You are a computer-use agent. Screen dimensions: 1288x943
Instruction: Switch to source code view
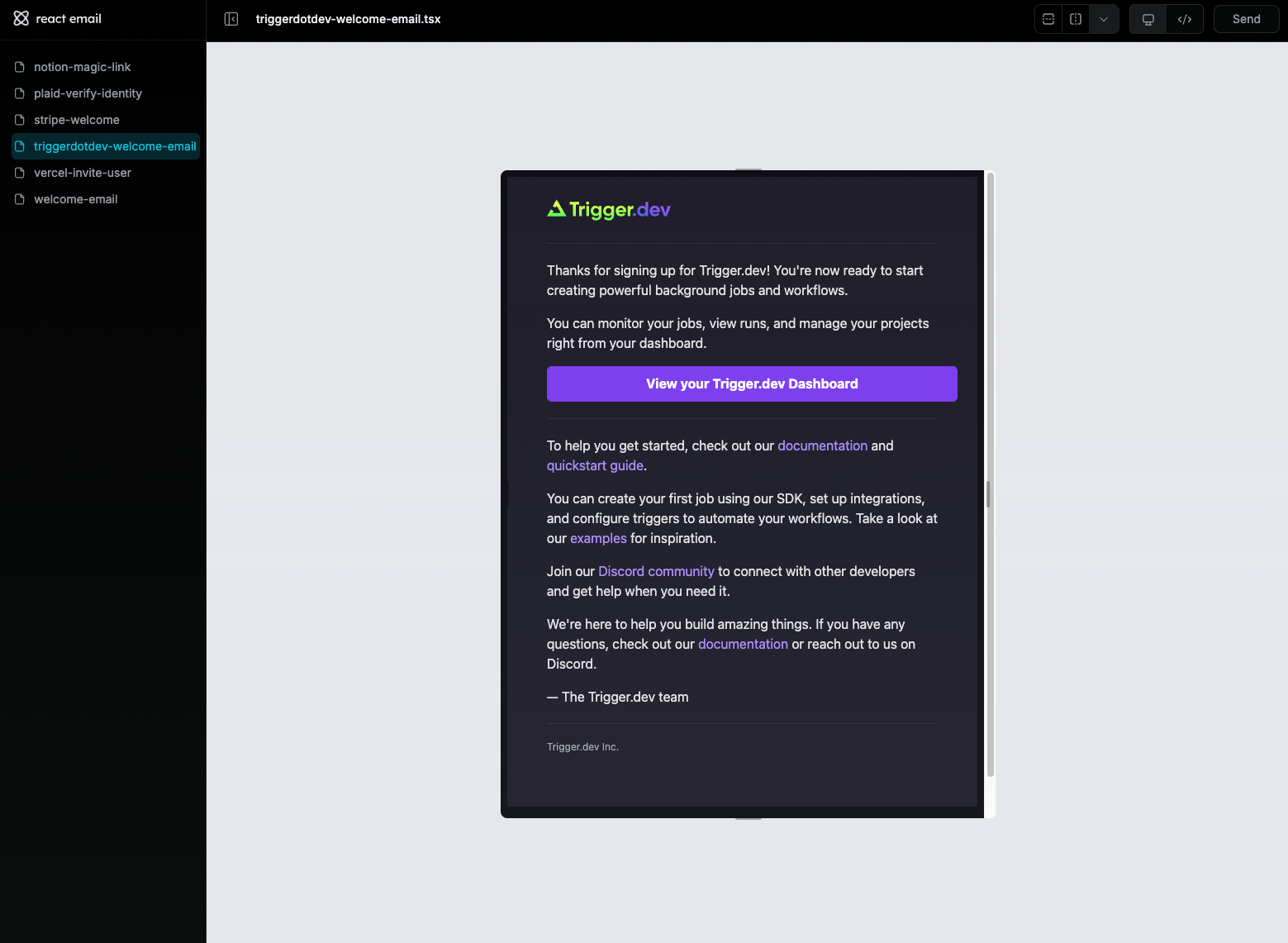tap(1185, 19)
